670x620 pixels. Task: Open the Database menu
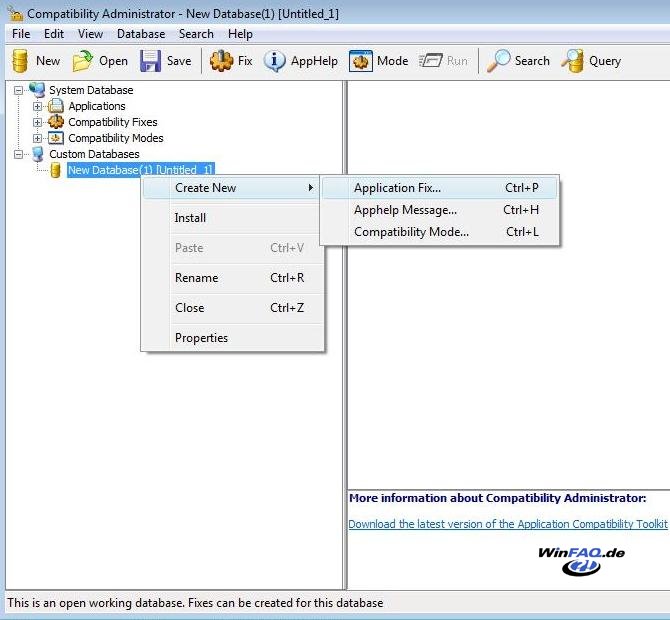(141, 34)
